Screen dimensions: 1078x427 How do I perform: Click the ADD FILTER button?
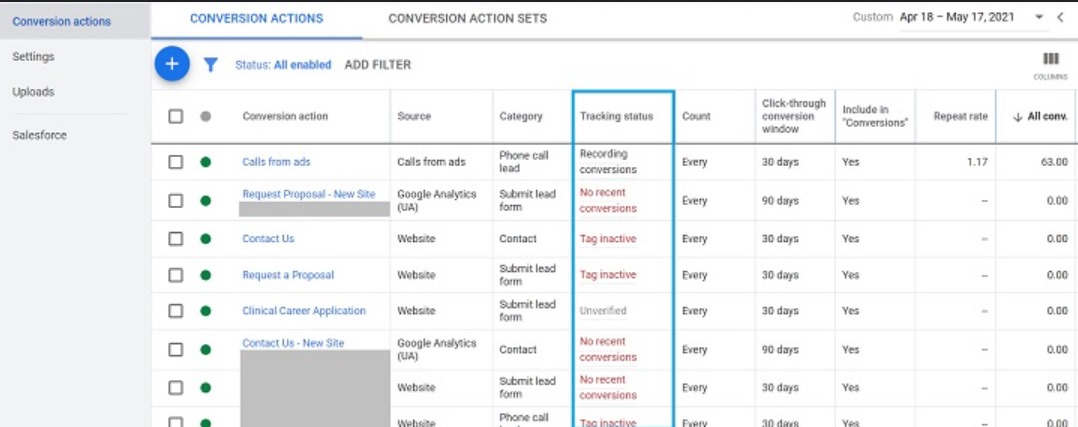pos(377,65)
